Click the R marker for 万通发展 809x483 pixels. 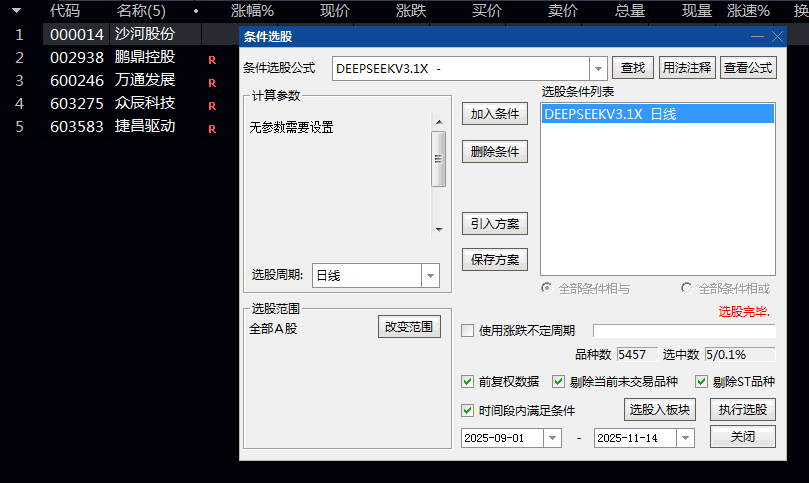coord(212,83)
